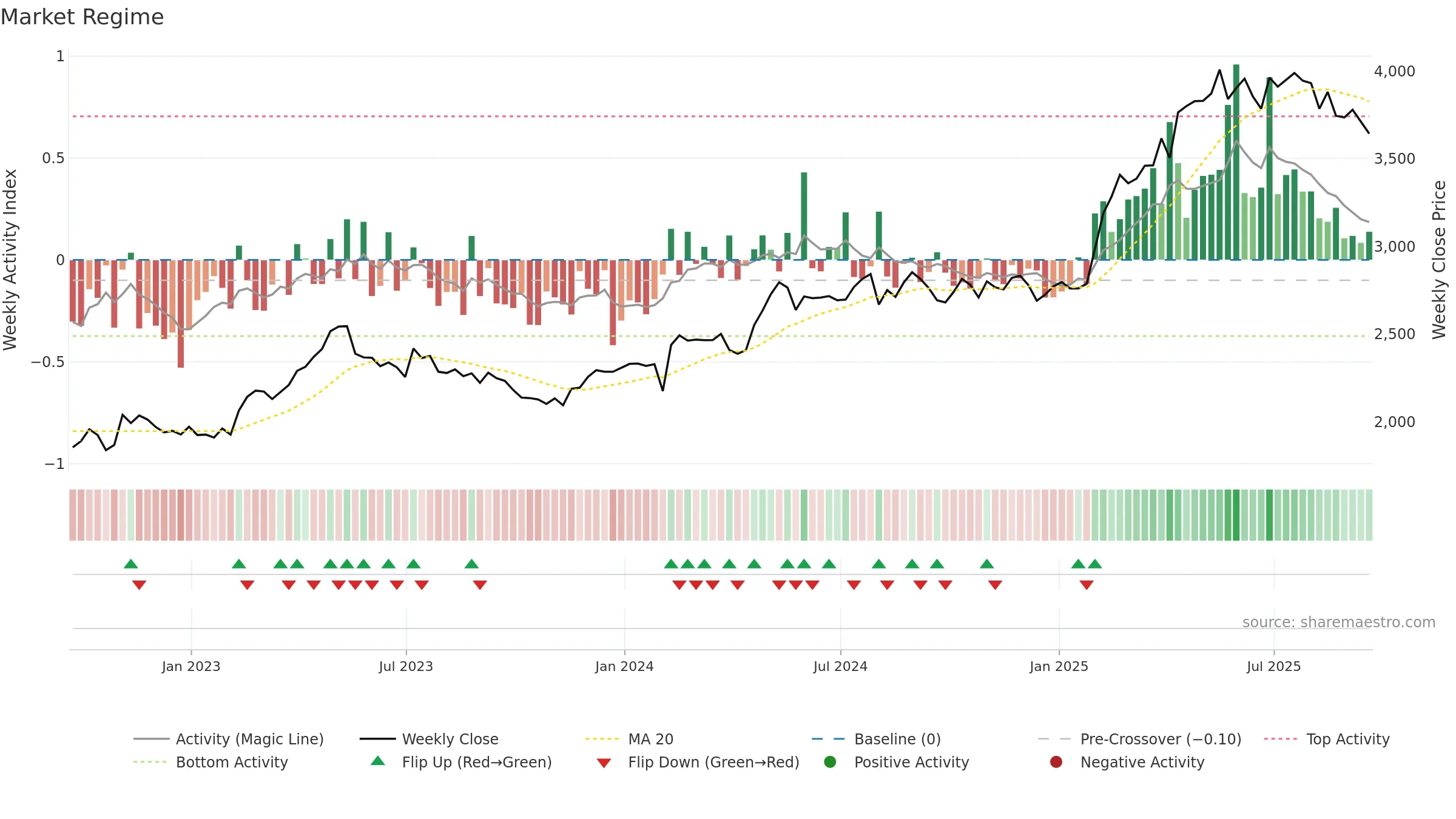Click the last green flip-up marker after Jan 2025

point(1095,564)
